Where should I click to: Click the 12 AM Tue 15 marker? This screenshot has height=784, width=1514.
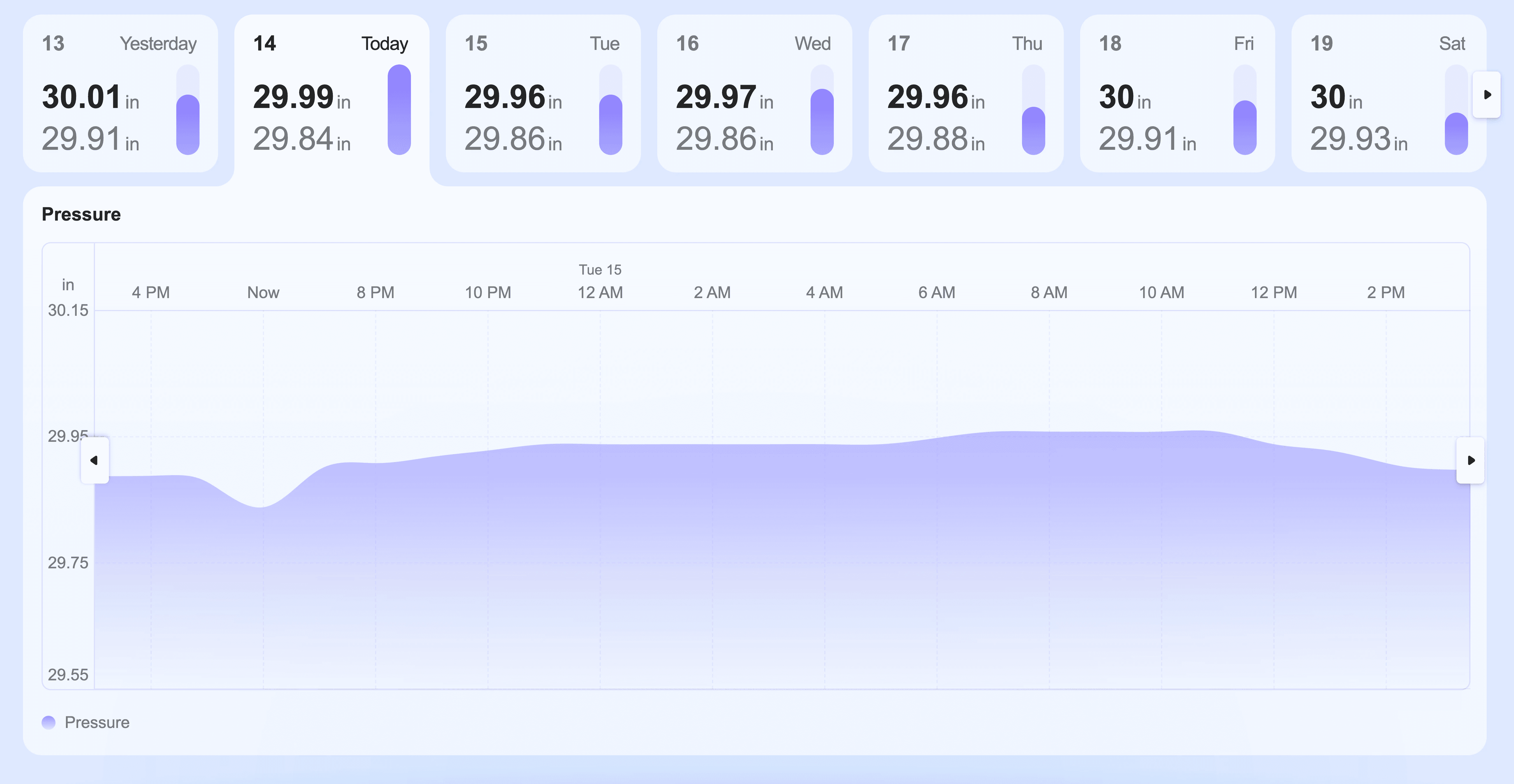pos(599,292)
